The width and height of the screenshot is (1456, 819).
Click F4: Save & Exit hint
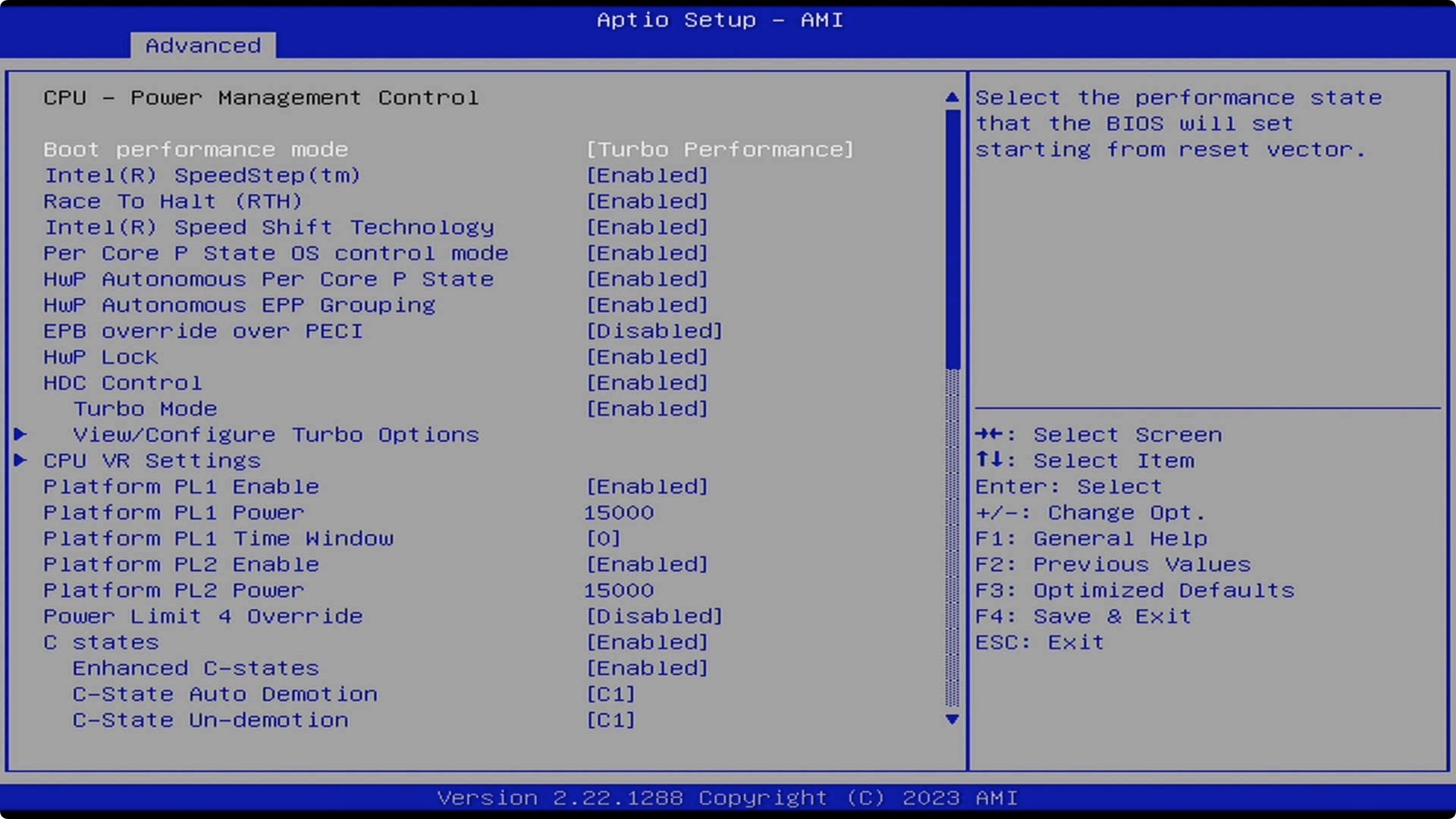[1083, 617]
